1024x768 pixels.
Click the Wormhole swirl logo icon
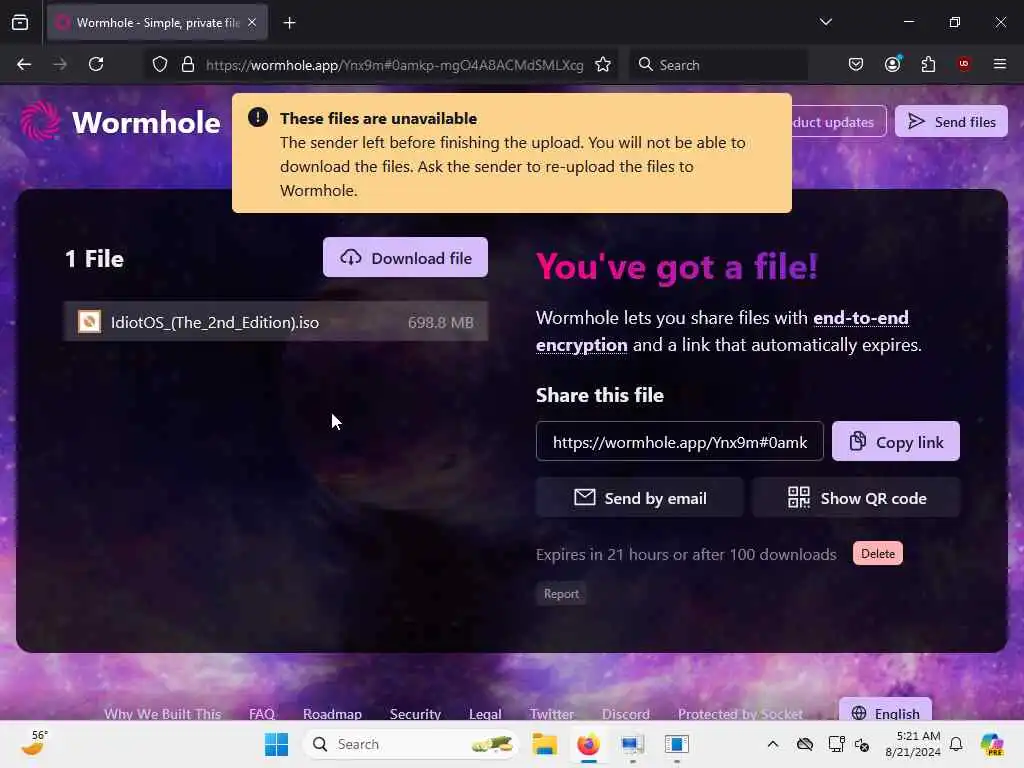click(40, 121)
